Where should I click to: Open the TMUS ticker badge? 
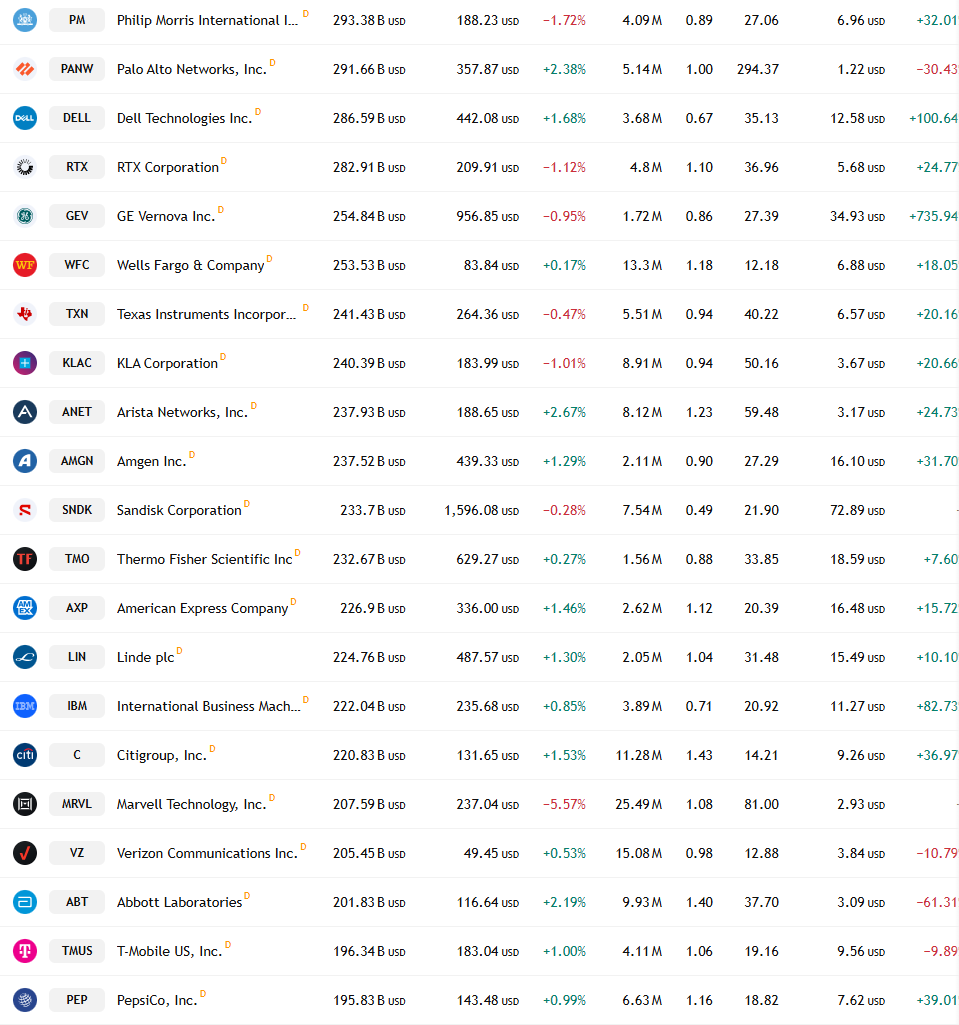click(77, 952)
